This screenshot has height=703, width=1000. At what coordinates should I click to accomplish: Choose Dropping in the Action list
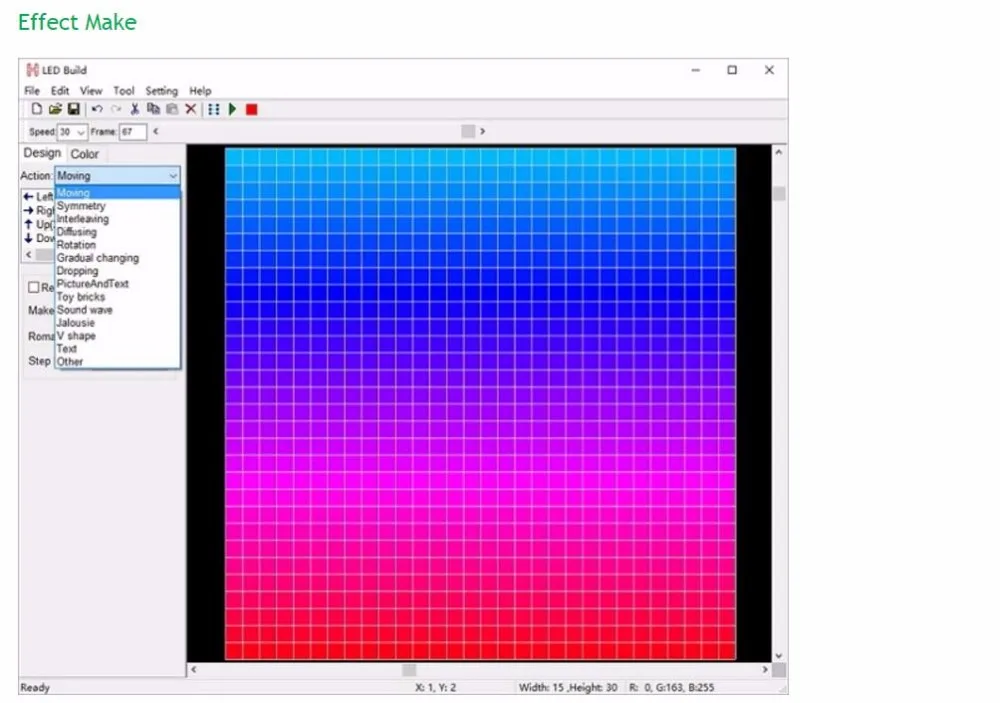117,270
